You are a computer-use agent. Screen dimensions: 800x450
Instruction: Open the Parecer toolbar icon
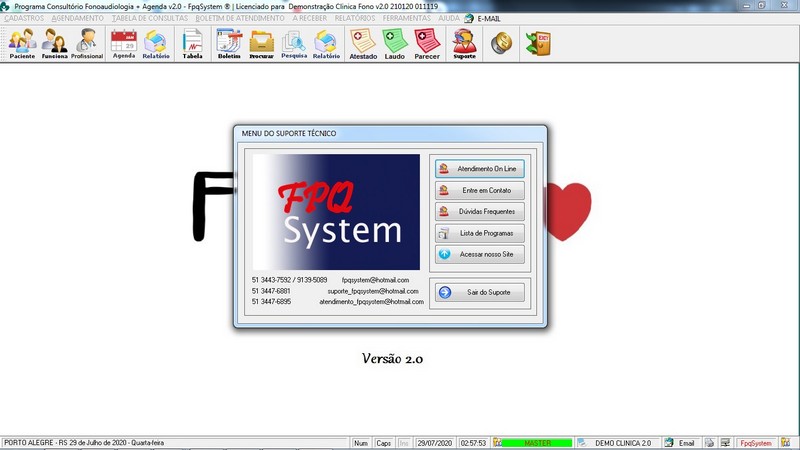tap(428, 43)
